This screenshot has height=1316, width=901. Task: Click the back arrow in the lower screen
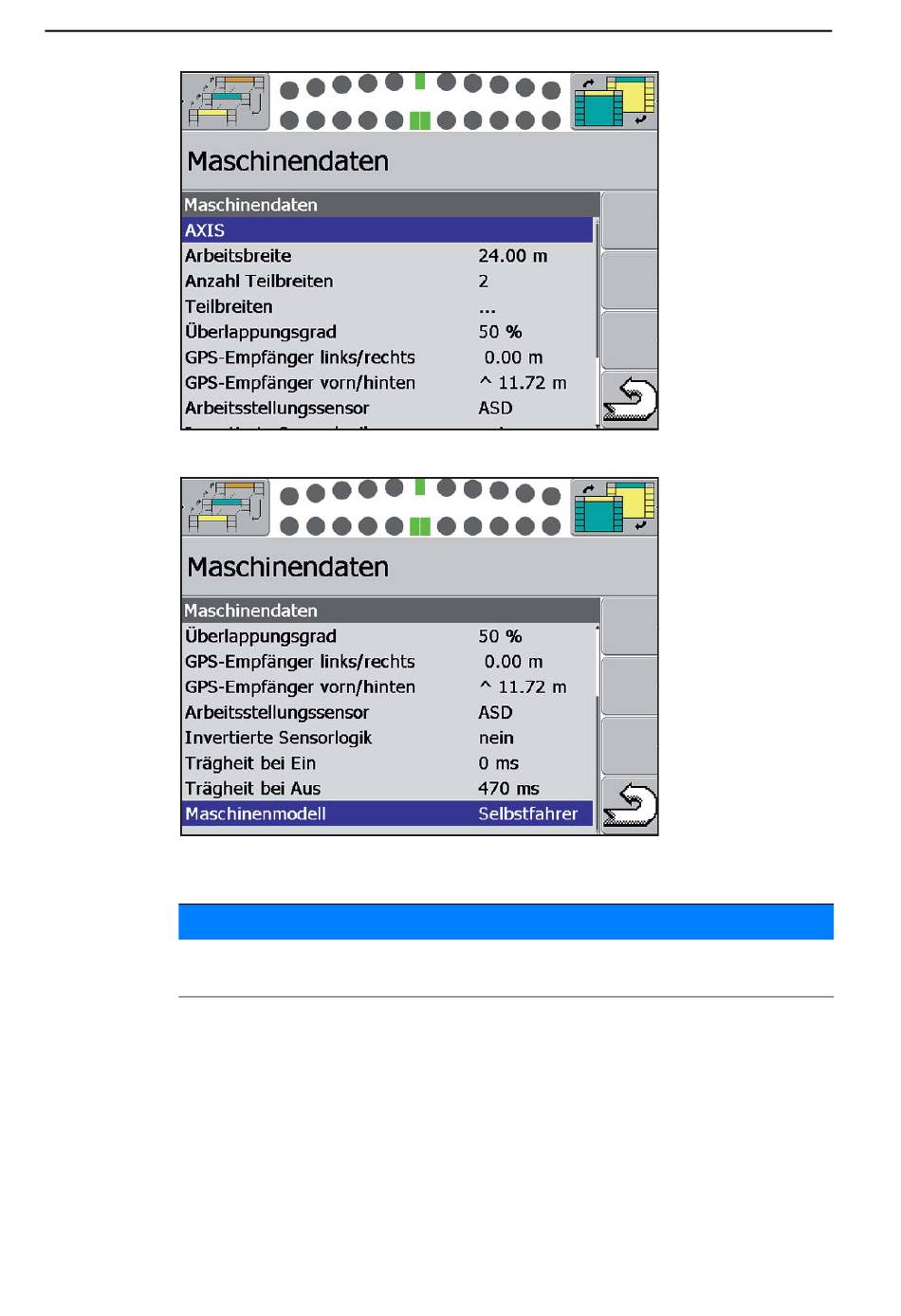630,805
